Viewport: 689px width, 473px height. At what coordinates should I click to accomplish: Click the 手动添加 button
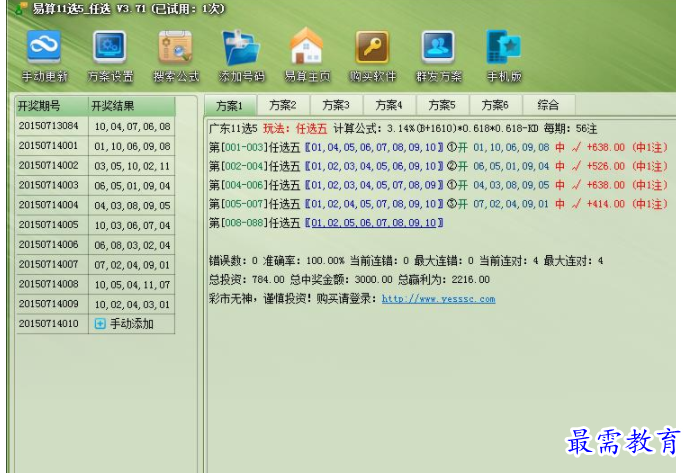pos(124,324)
